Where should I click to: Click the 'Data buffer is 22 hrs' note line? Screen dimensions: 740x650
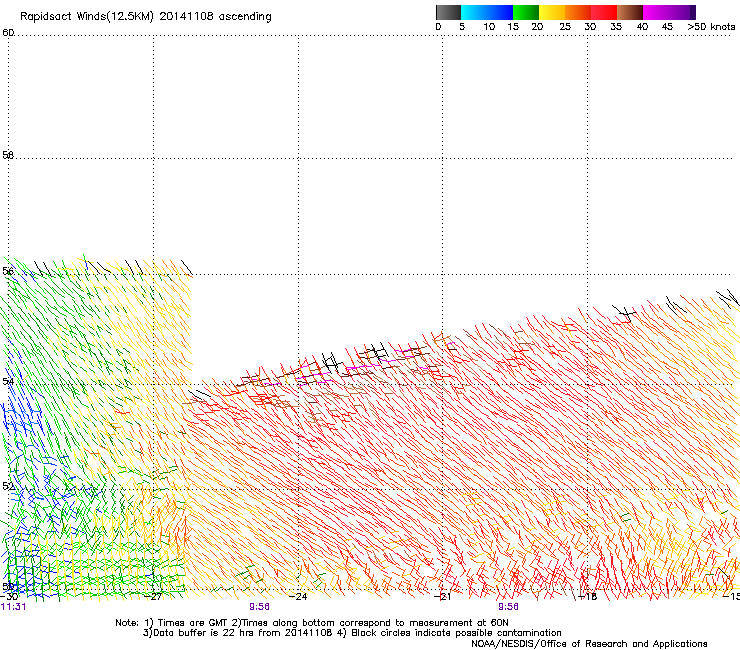pyautogui.click(x=352, y=633)
